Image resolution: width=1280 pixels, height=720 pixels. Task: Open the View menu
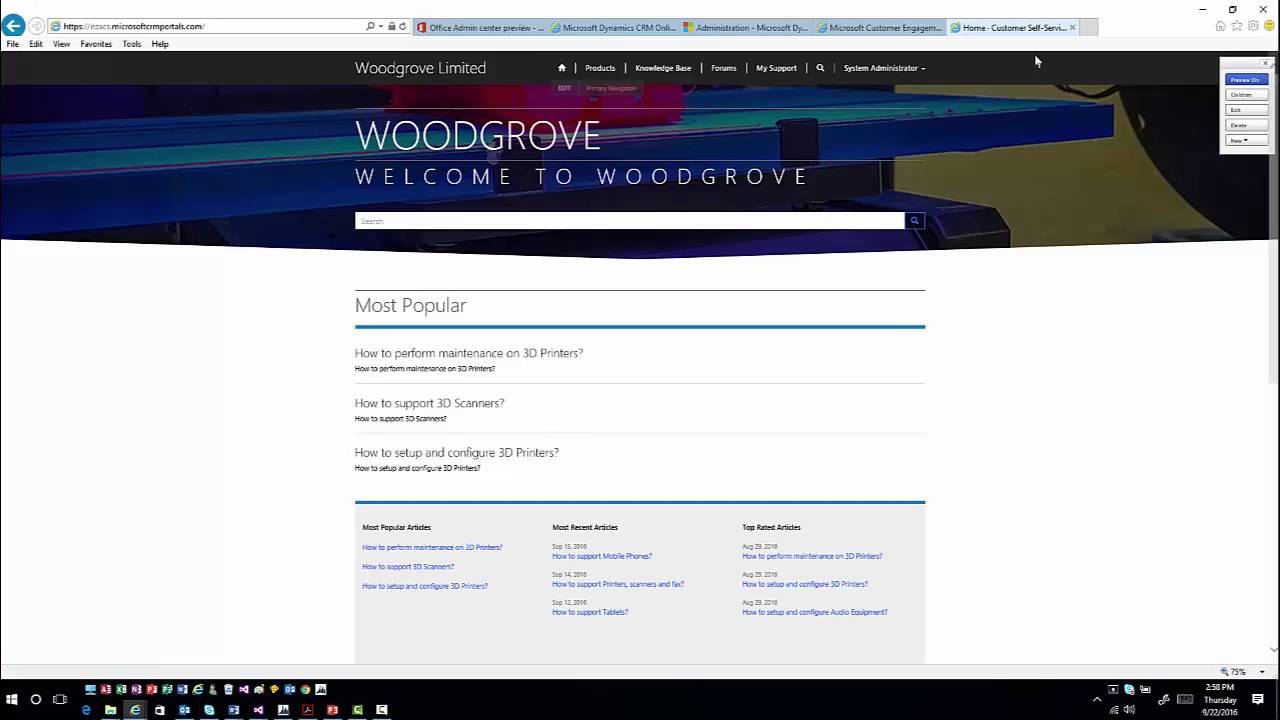[61, 44]
